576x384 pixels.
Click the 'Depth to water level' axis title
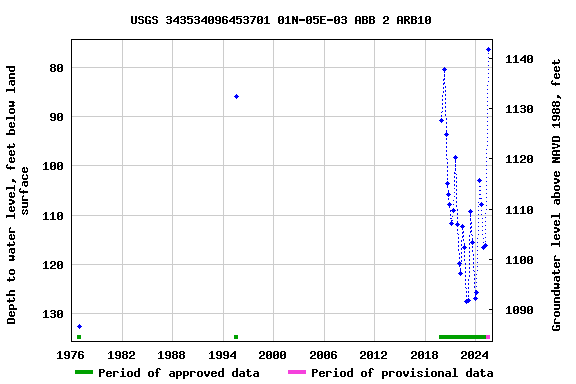click(17, 195)
